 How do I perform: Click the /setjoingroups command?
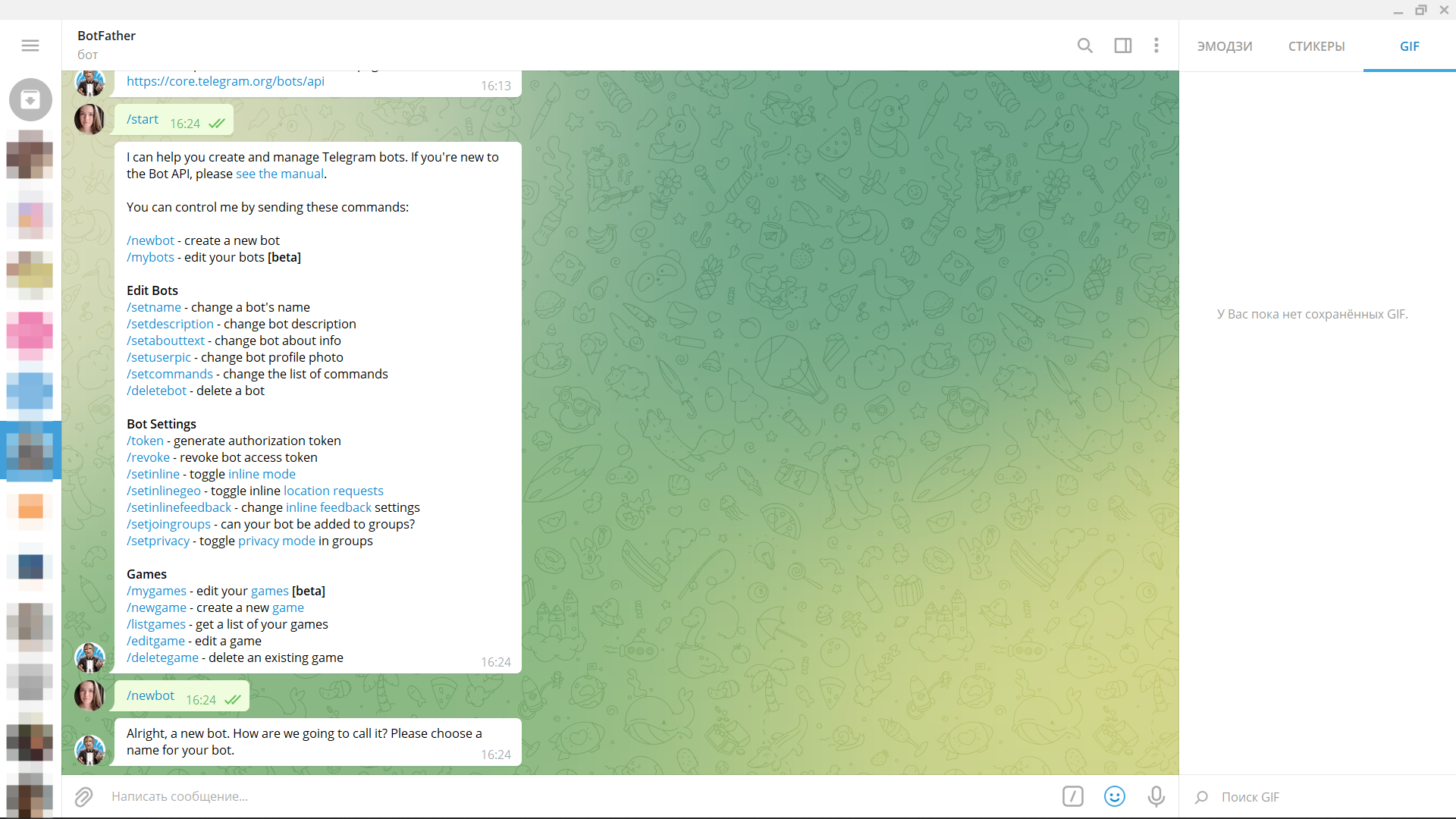click(168, 524)
